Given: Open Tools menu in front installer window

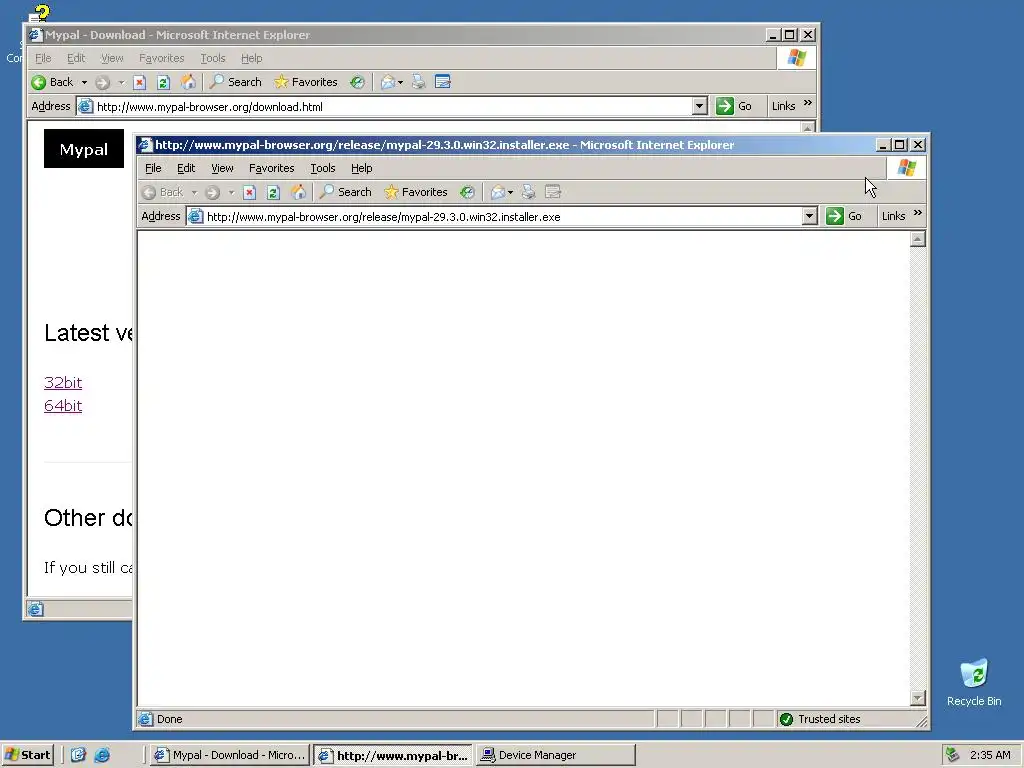Looking at the screenshot, I should tap(323, 168).
